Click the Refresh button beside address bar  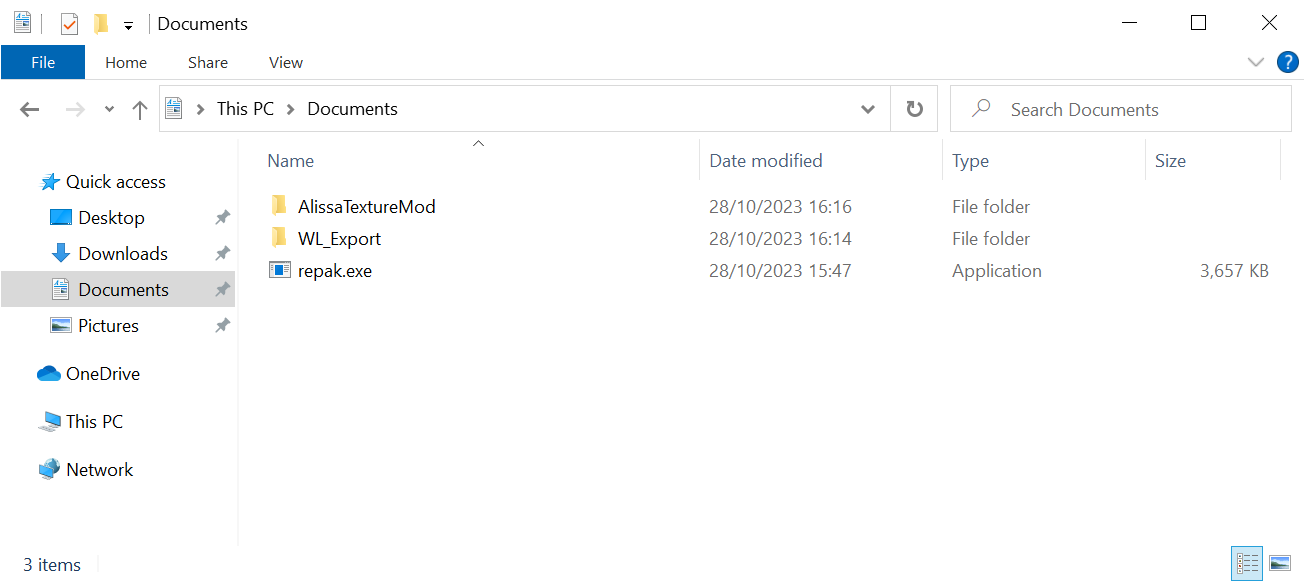(x=914, y=109)
